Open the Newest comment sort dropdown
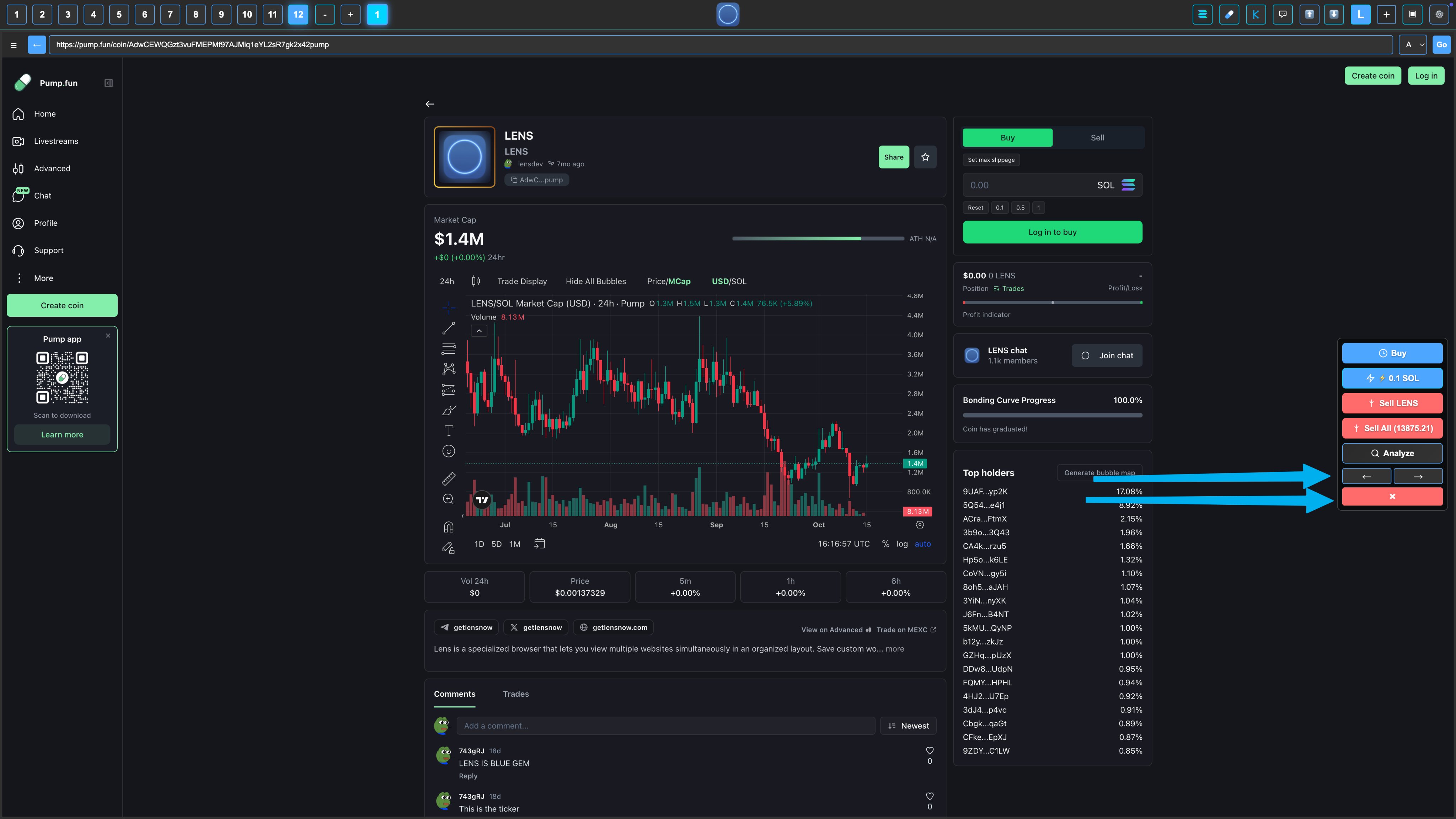 pos(908,725)
